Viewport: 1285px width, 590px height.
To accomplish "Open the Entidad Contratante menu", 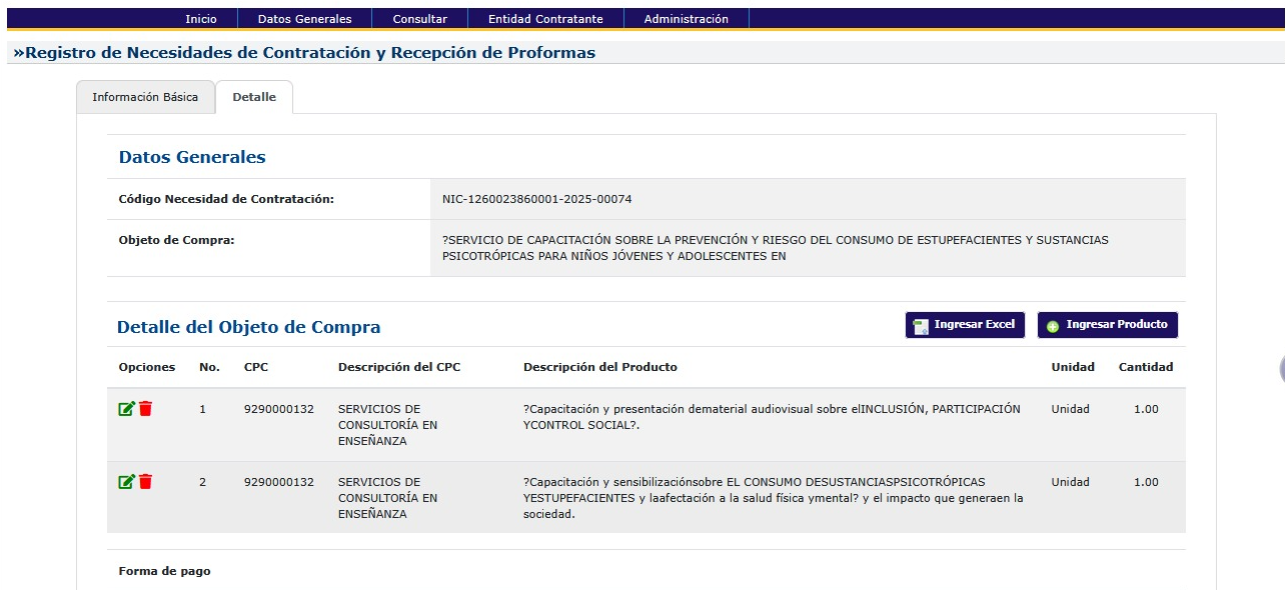I will (545, 19).
